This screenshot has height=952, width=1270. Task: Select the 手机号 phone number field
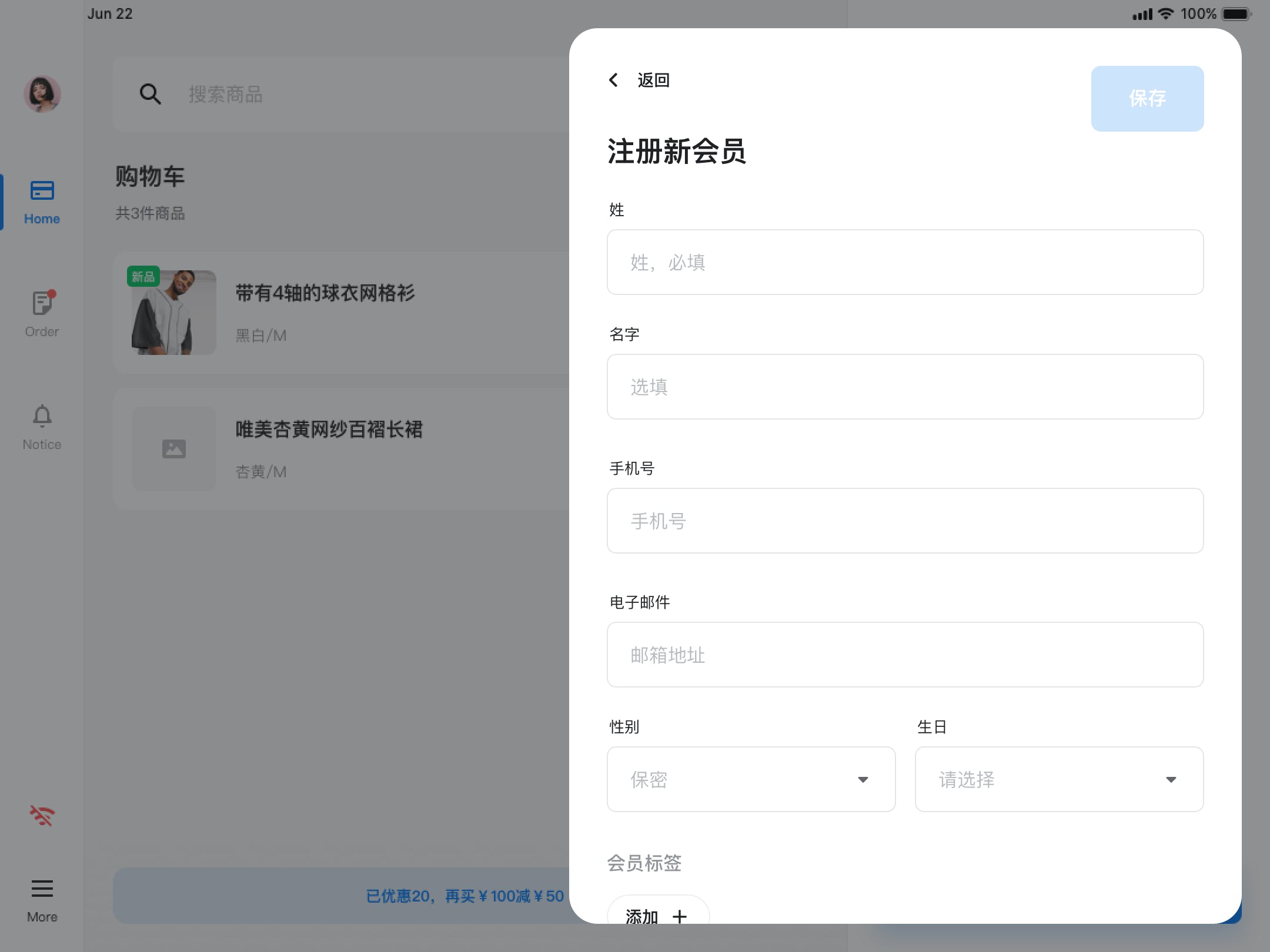[905, 521]
